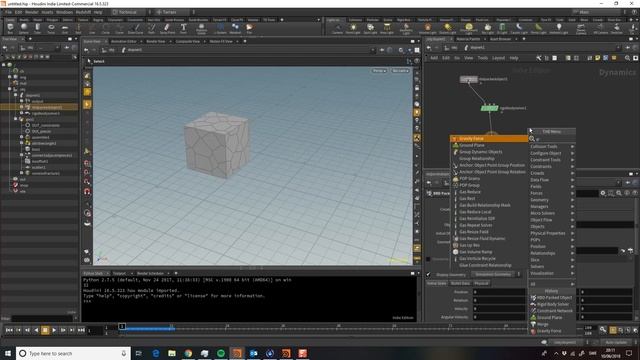Viewport: 640px width, 360px height.
Task: Expand the Micro Solvers submenu
Action: [552, 213]
